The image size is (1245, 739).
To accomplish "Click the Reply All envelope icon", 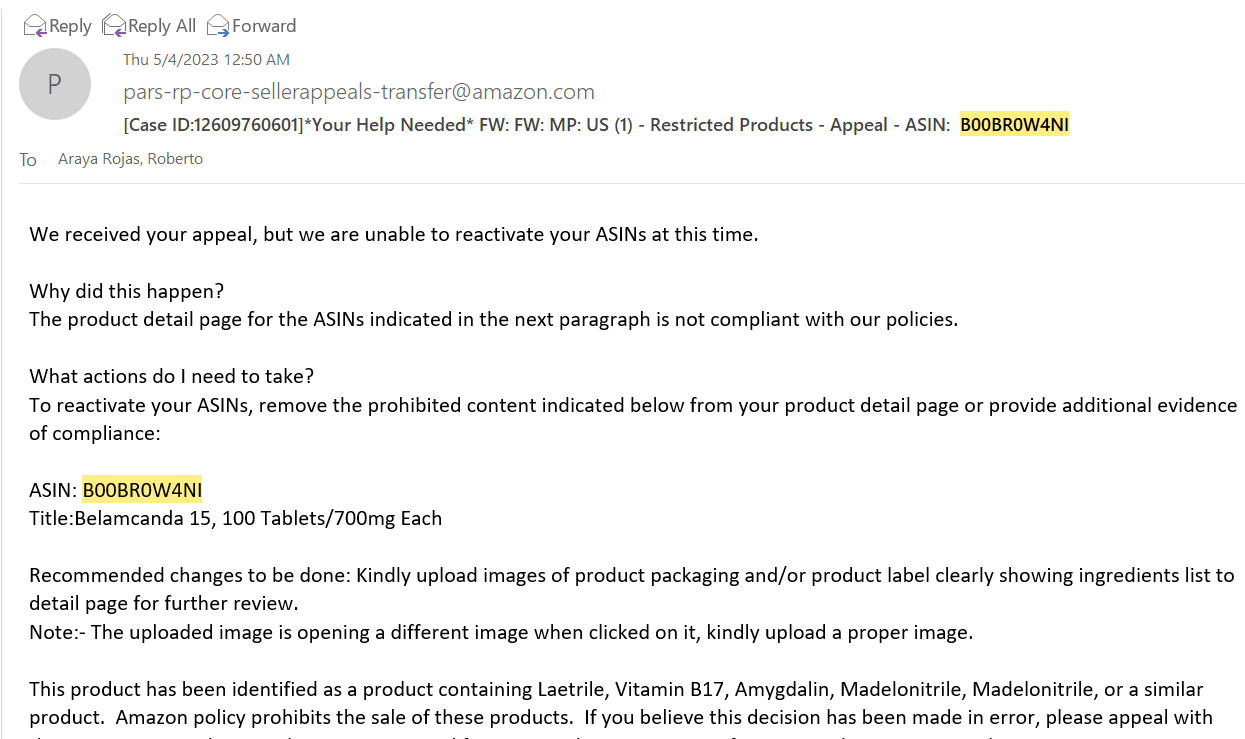I will point(114,25).
